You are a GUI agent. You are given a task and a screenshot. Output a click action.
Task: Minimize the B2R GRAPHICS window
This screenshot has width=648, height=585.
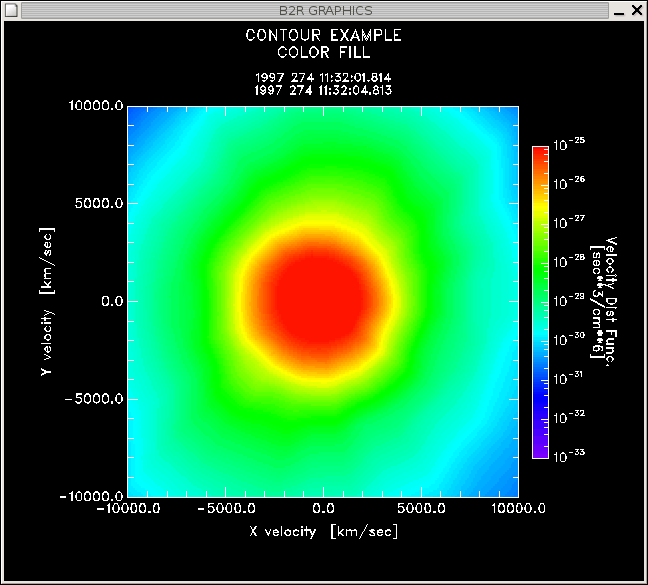pos(619,11)
